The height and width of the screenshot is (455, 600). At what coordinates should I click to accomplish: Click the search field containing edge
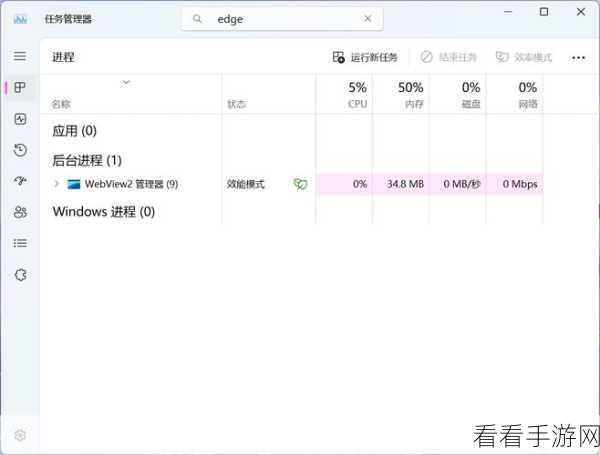pos(282,18)
